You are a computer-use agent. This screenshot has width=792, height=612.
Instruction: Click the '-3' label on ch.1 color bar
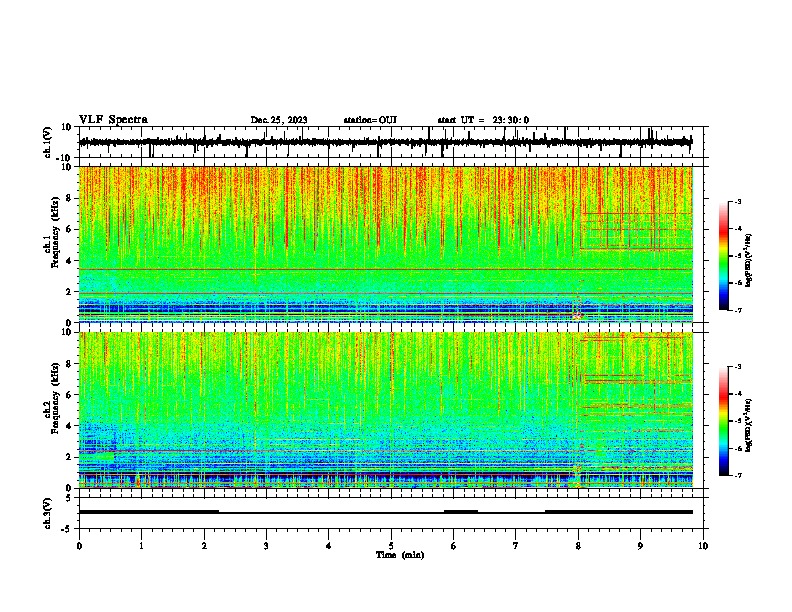[738, 201]
